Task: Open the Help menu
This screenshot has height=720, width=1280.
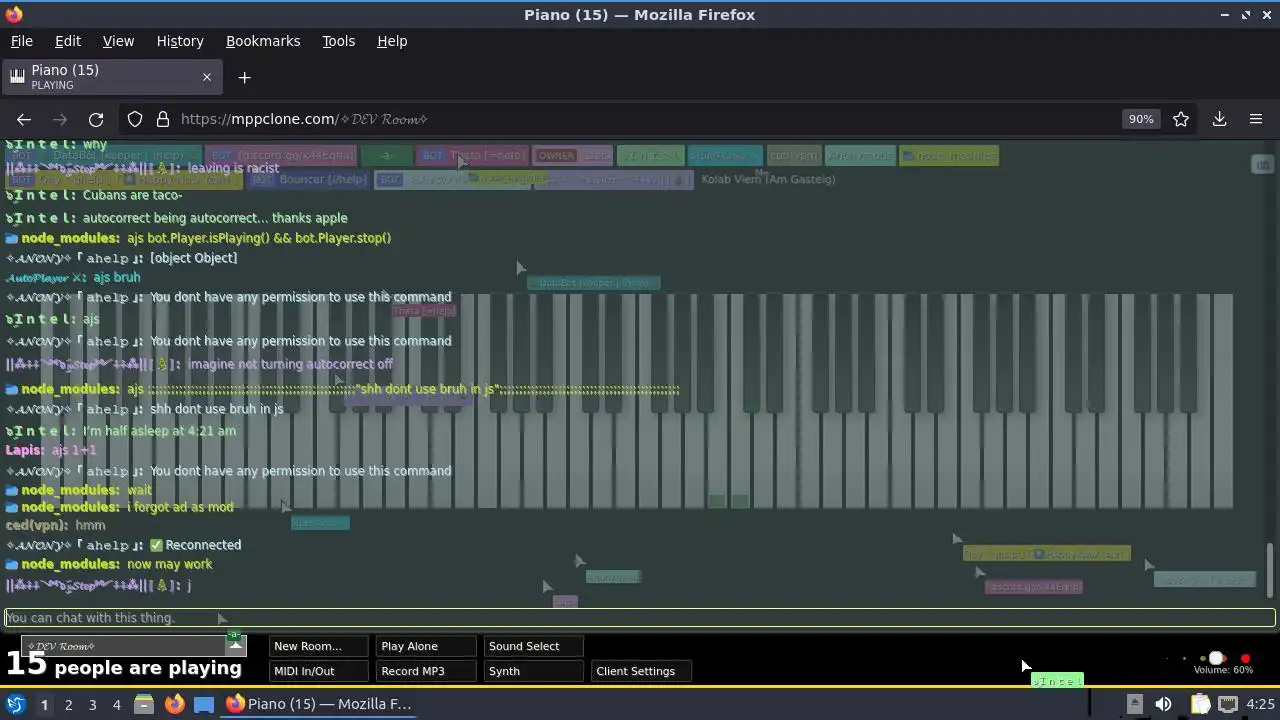Action: (x=392, y=41)
